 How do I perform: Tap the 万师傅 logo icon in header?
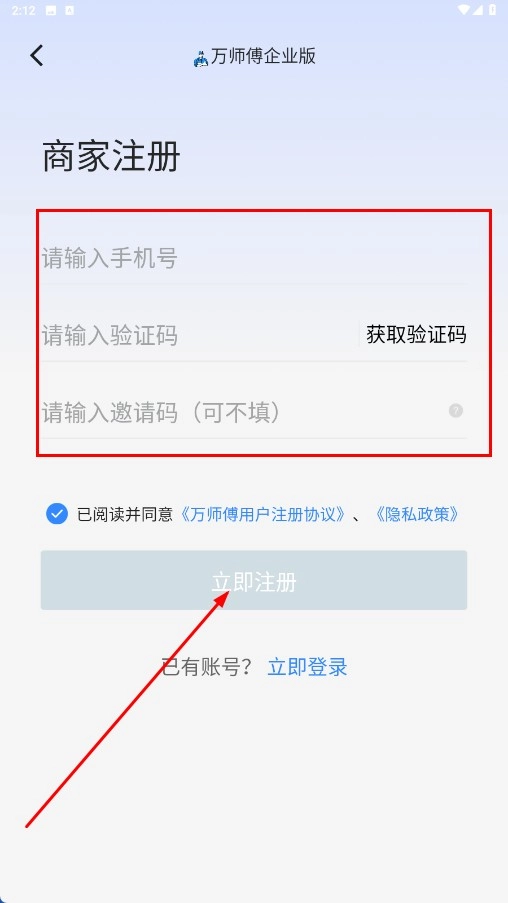(200, 58)
